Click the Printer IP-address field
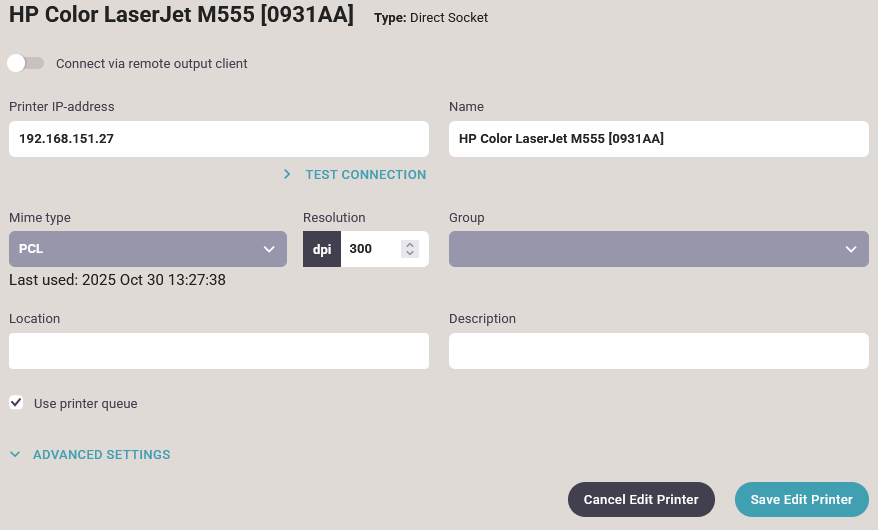Viewport: 878px width, 530px height. click(x=218, y=139)
